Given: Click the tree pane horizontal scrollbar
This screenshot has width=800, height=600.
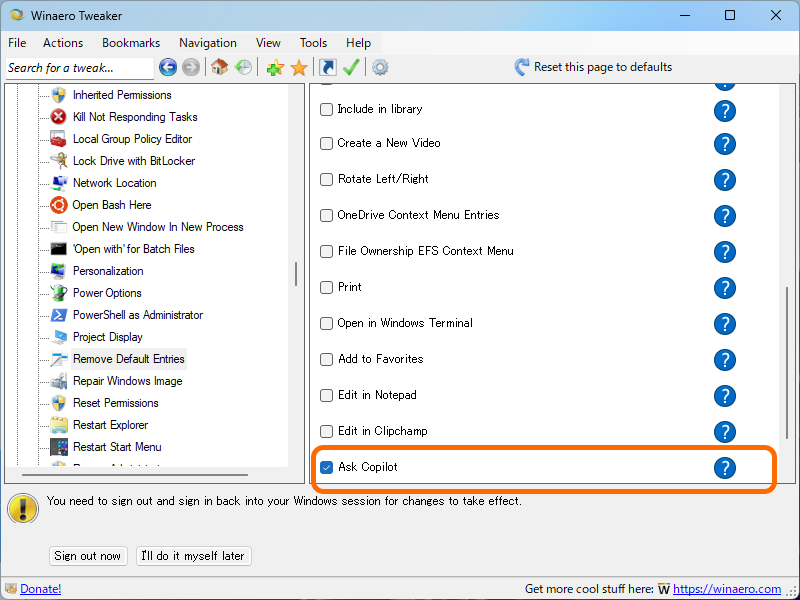Looking at the screenshot, I should click(135, 475).
